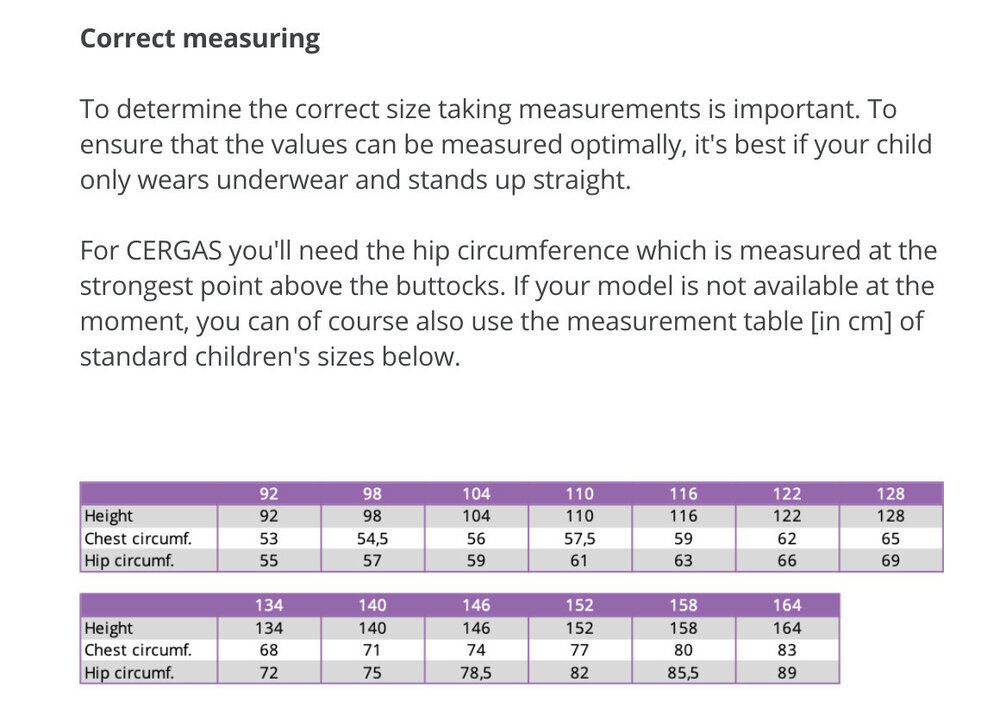Select the size 92 column header
The width and height of the screenshot is (1000, 721).
(x=269, y=494)
